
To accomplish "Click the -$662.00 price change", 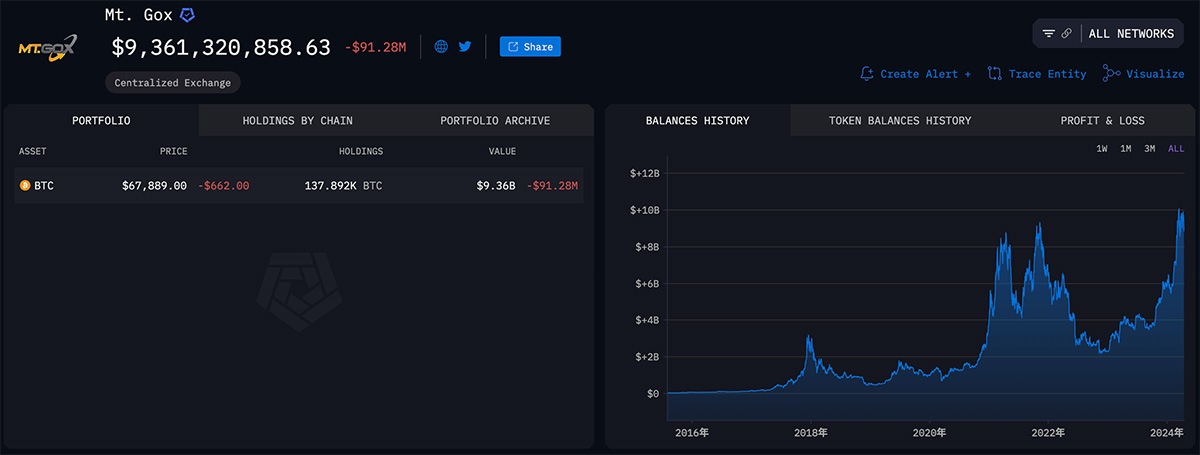I will point(223,186).
